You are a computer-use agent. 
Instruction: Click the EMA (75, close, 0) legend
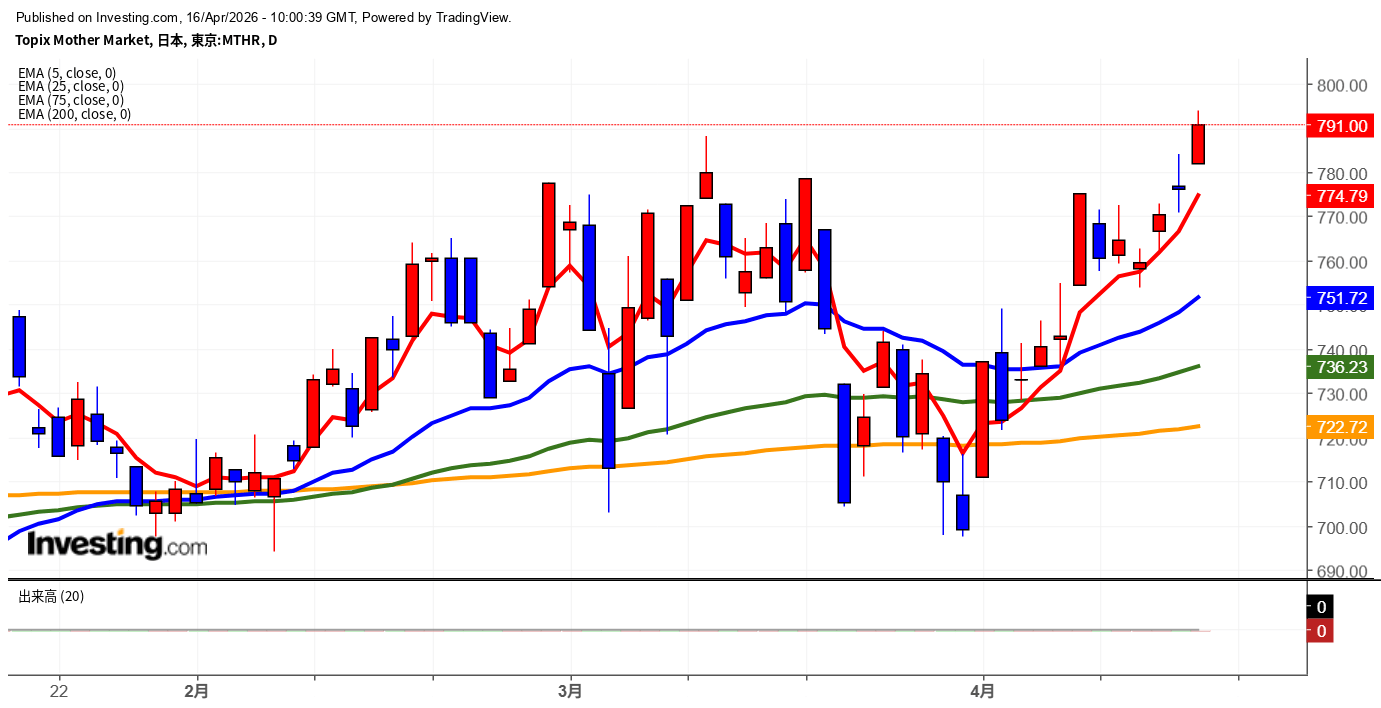[70, 100]
